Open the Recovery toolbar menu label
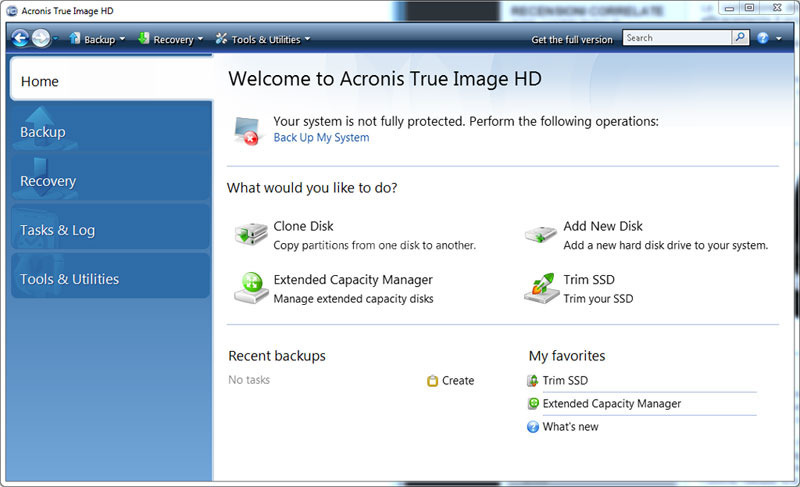Screen dimensions: 800x487 point(173,39)
